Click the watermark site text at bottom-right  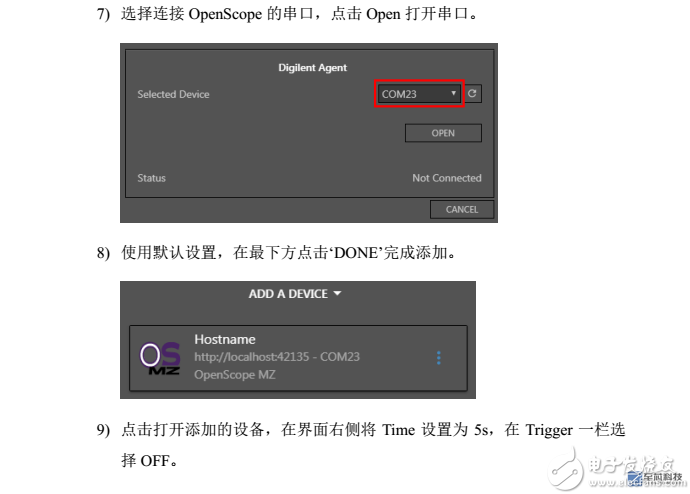[637, 483]
